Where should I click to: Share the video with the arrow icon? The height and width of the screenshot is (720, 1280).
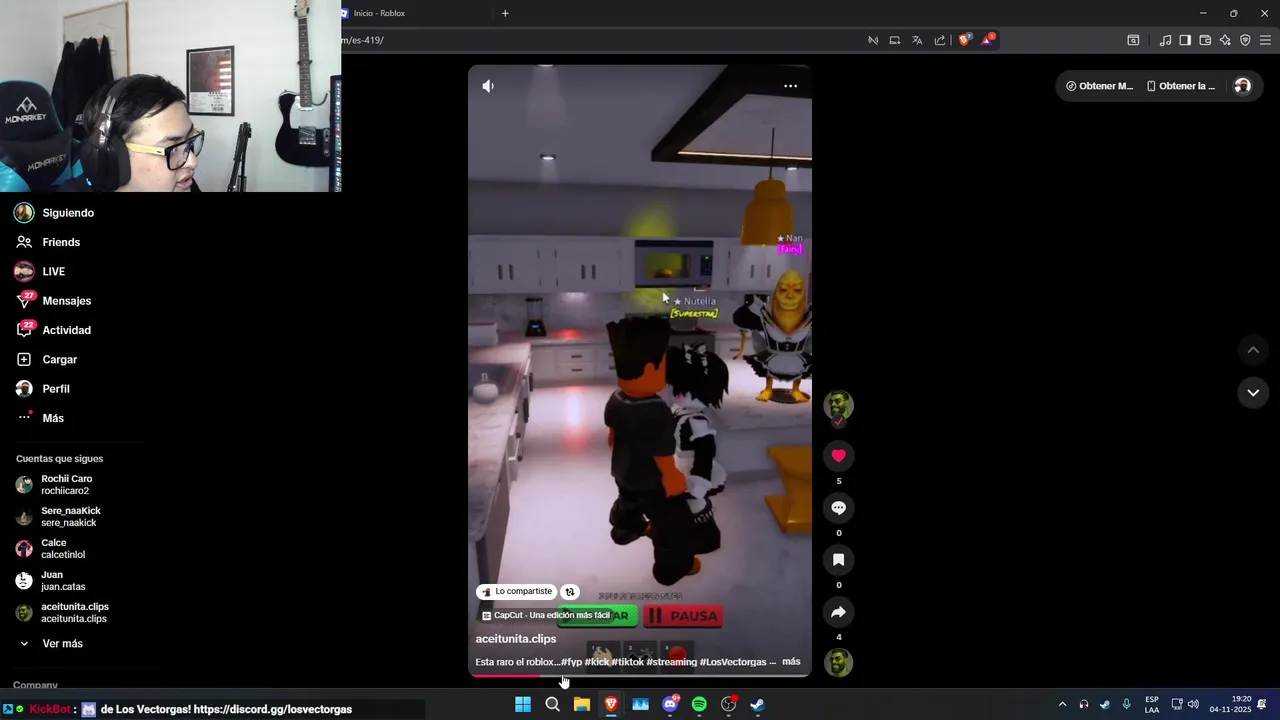[838, 612]
